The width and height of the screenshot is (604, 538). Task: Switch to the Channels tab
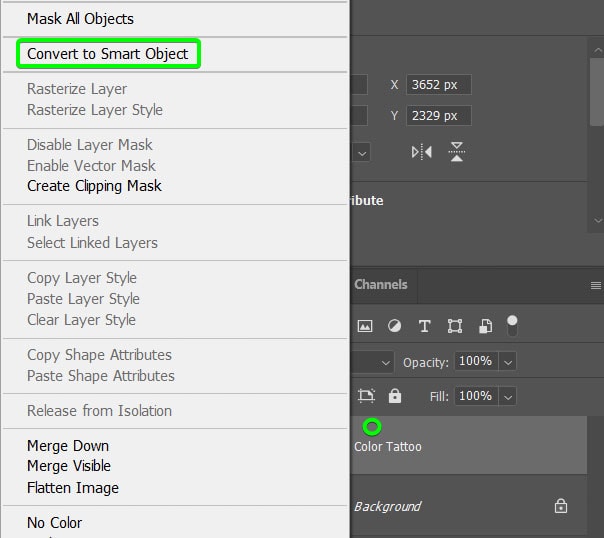(x=380, y=284)
